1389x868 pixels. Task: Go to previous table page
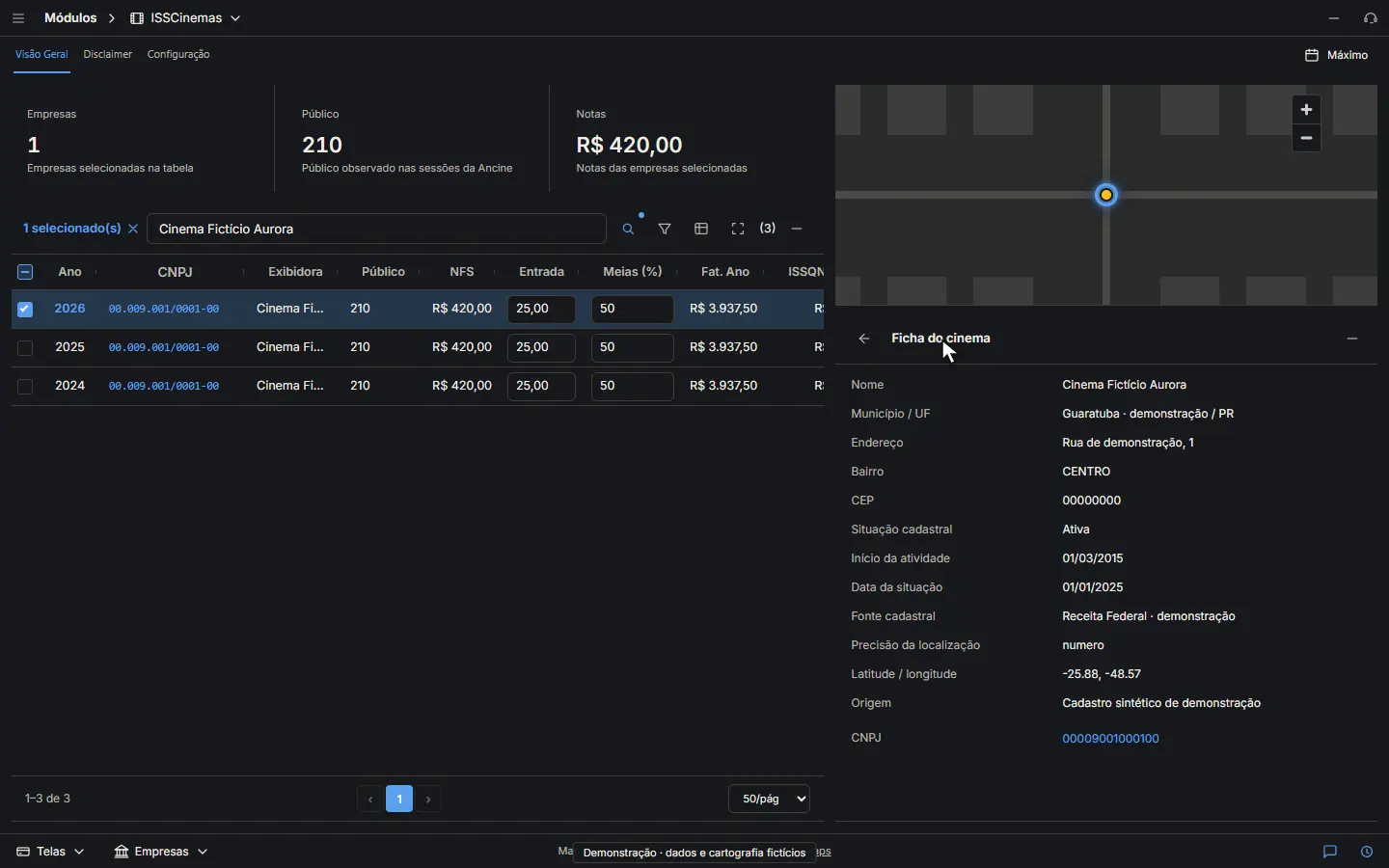pyautogui.click(x=370, y=800)
